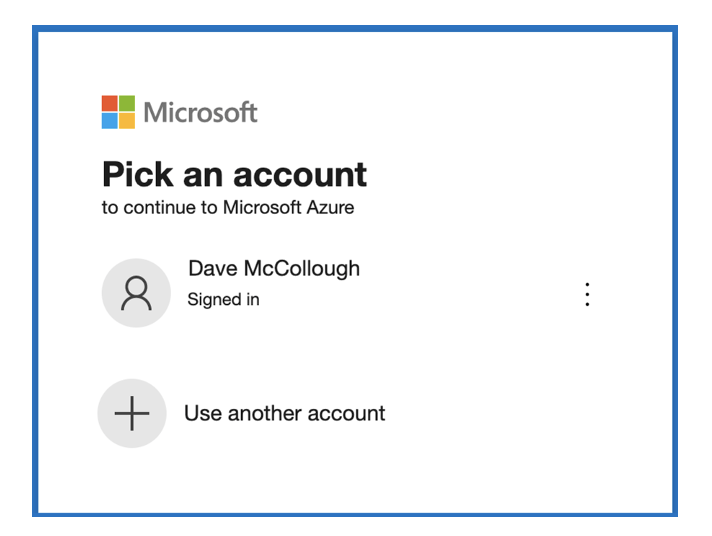Screen dimensions: 712x536
Task: Click the "Signed in" status text
Action: click(223, 299)
